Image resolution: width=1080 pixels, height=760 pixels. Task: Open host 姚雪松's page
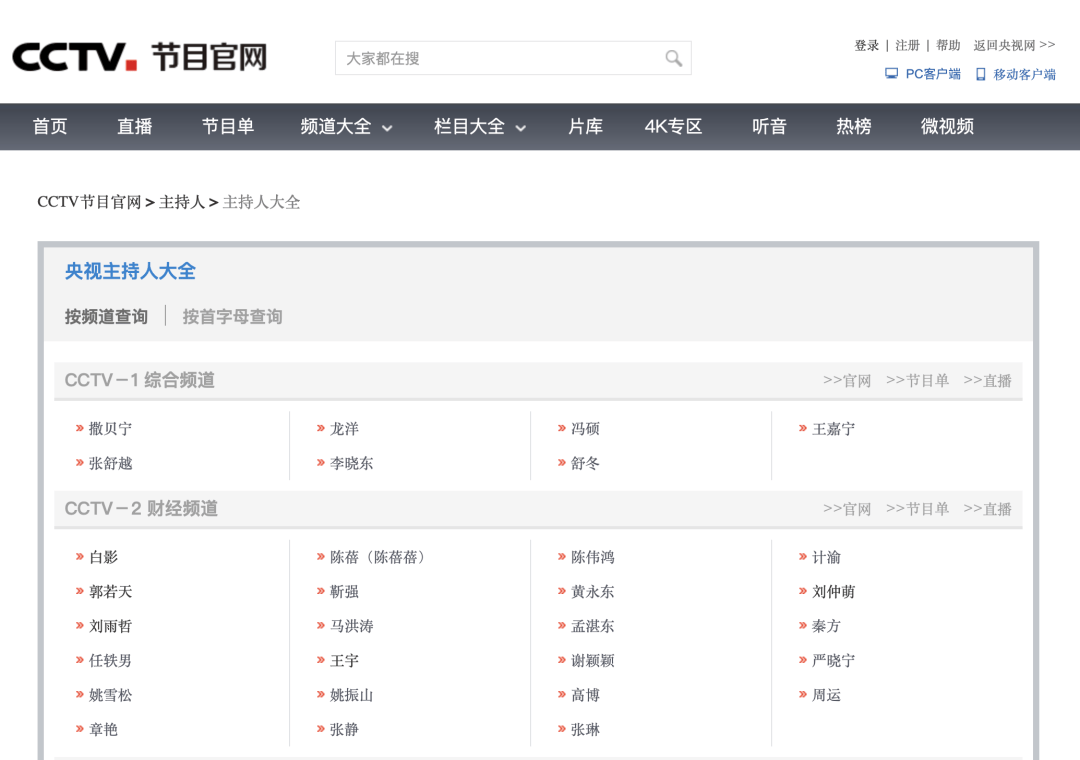click(x=110, y=695)
